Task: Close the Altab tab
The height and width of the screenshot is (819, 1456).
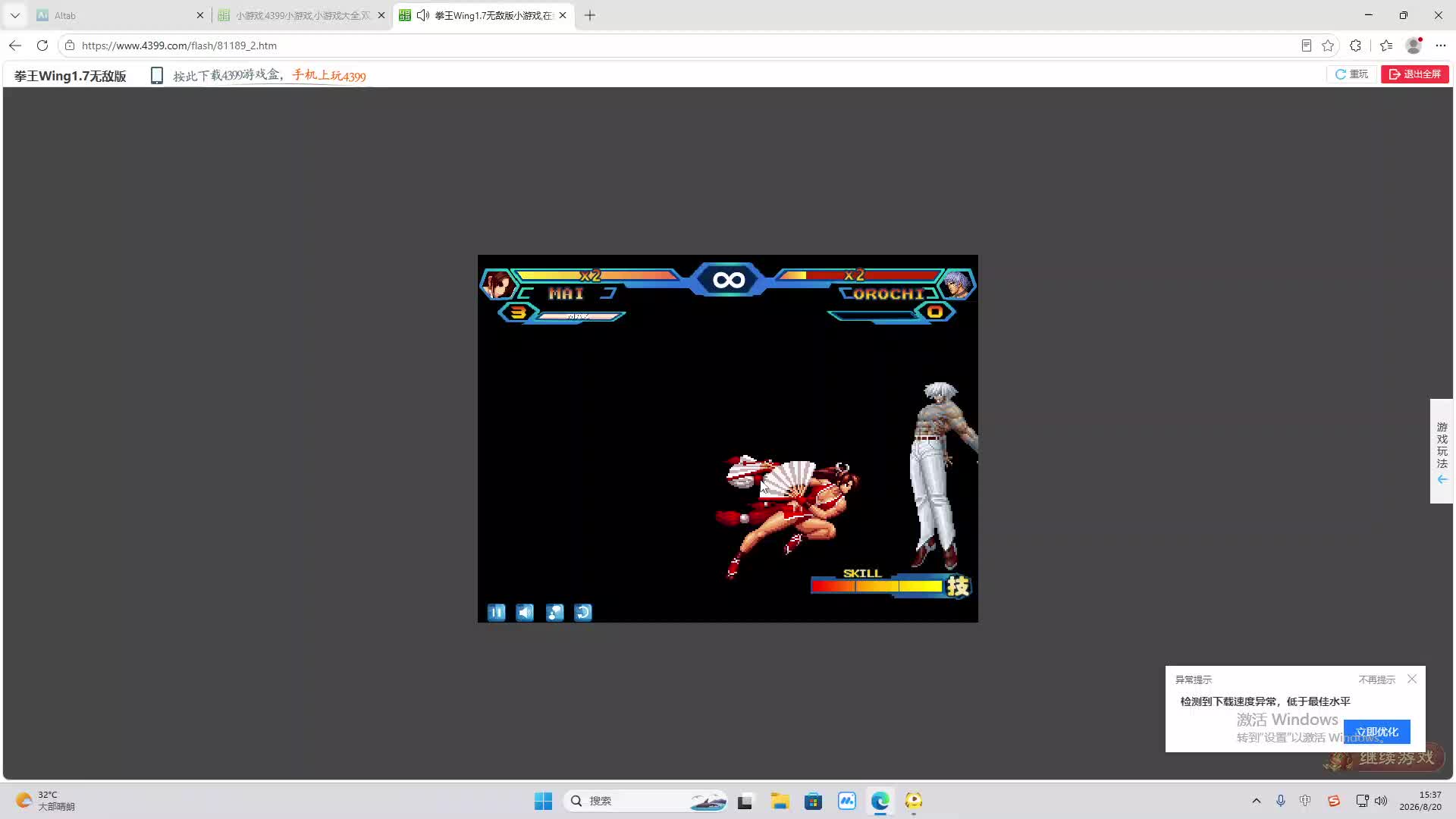Action: (200, 15)
